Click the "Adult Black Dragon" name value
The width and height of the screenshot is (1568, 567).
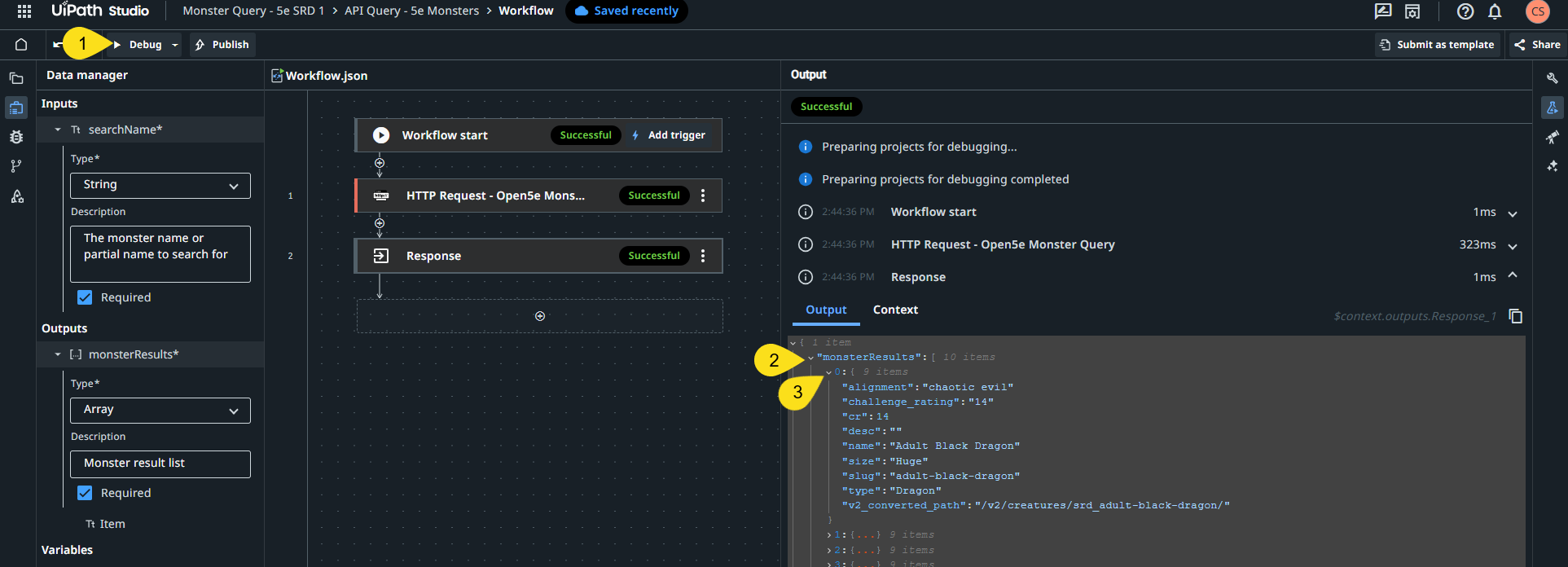[x=955, y=446]
